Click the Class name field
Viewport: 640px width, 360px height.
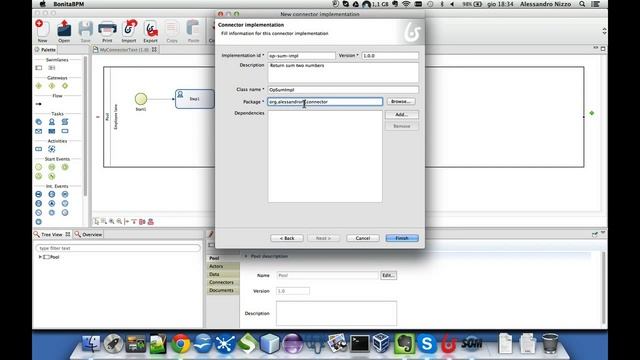click(343, 89)
